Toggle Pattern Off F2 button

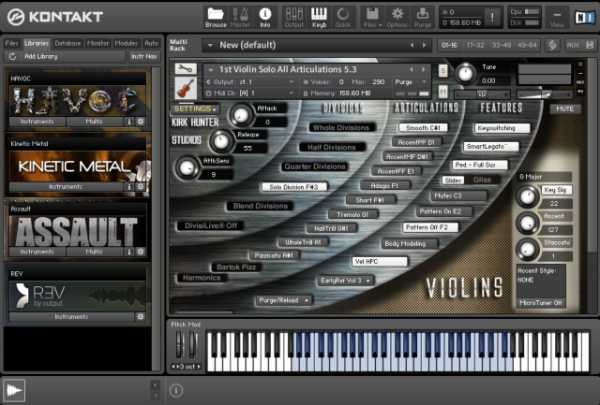(430, 227)
